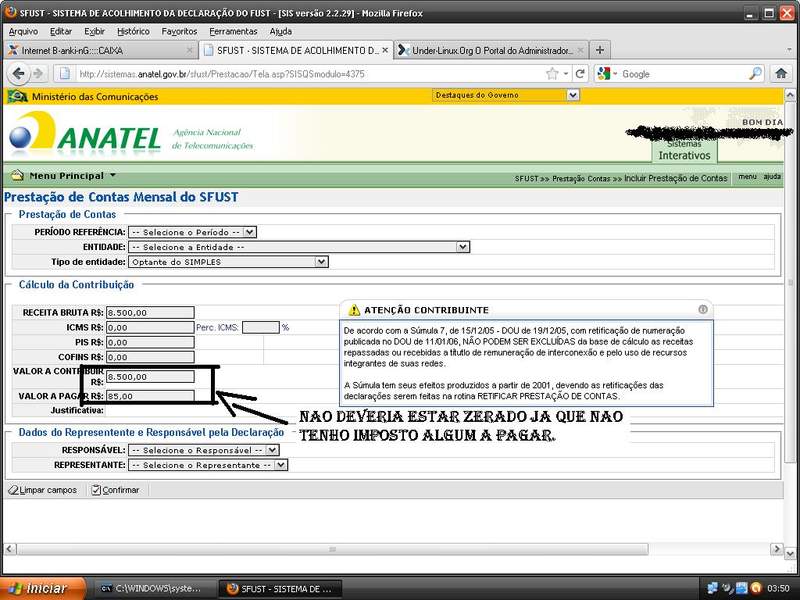800x600 pixels.
Task: Close the SFUST tab
Action: click(x=385, y=51)
